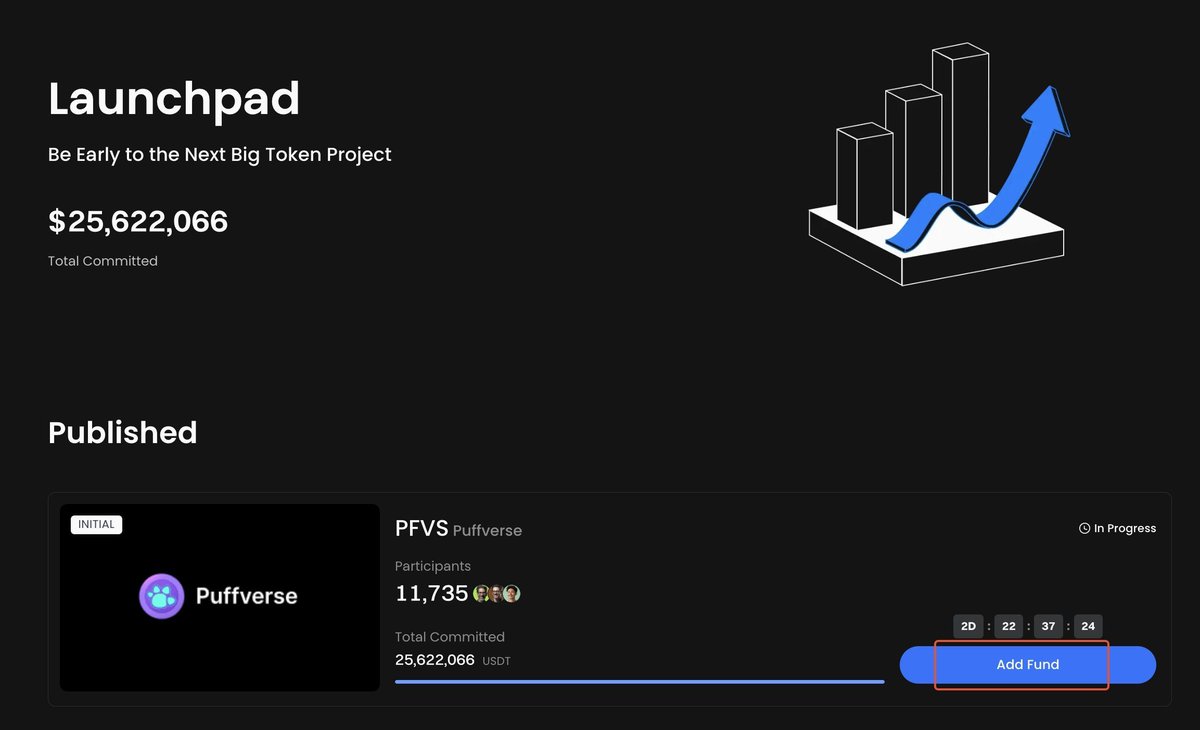Click the PFVS token name
Image resolution: width=1200 pixels, height=730 pixels.
point(421,529)
